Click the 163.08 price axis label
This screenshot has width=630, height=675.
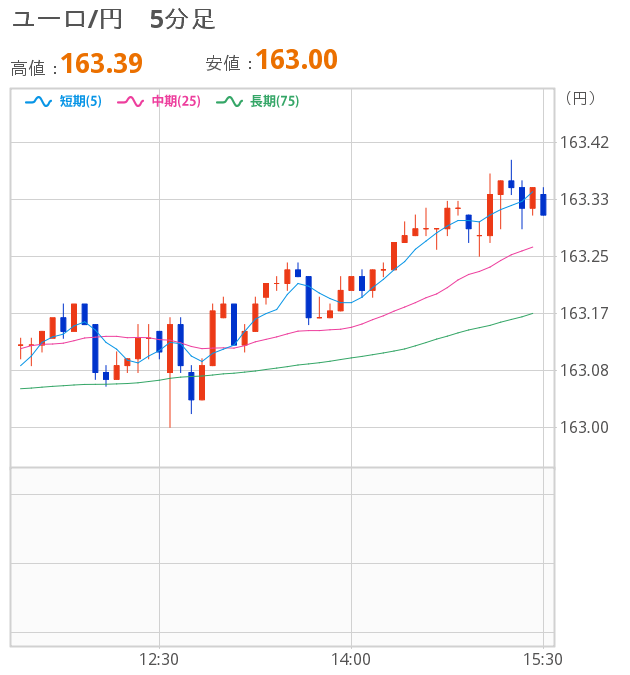click(584, 370)
